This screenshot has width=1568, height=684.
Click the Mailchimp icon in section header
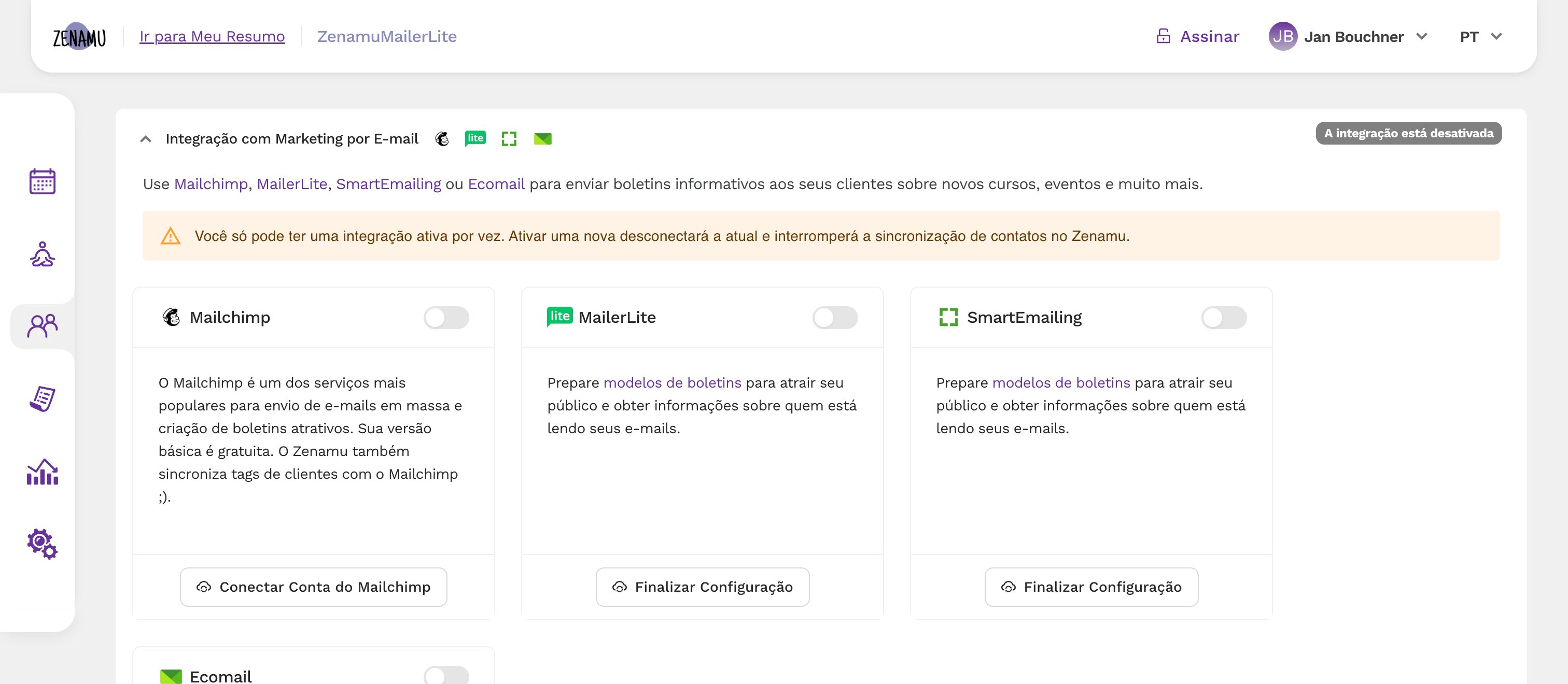coord(442,139)
